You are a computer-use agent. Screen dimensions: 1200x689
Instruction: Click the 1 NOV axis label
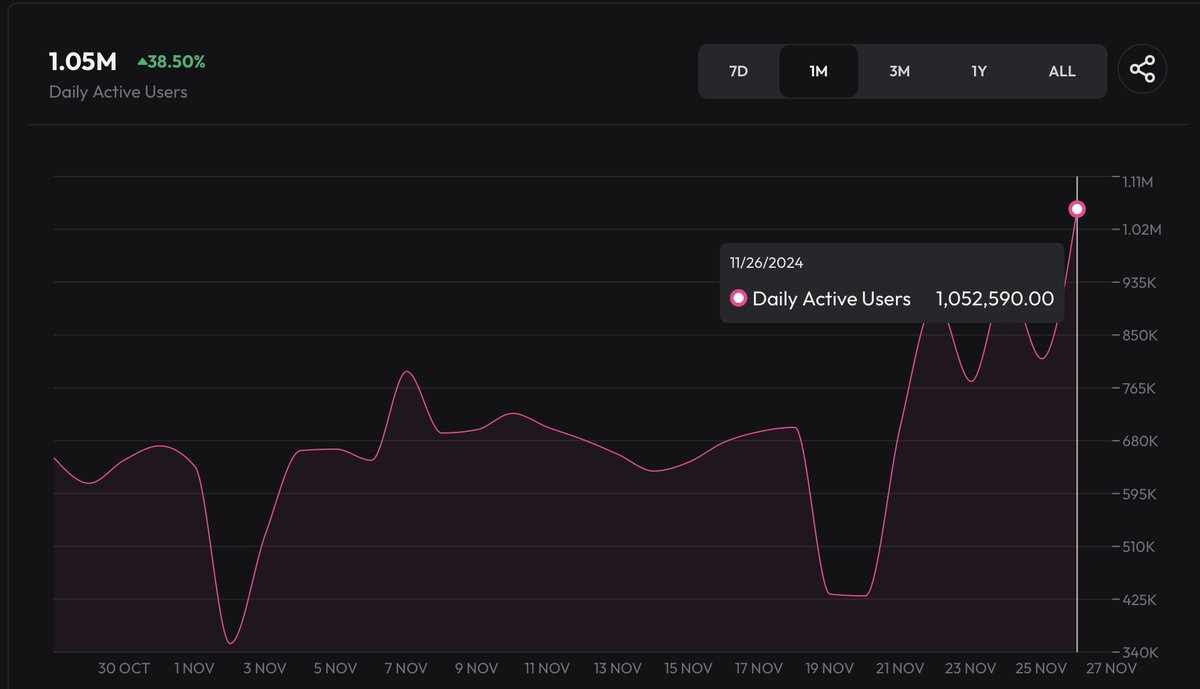[194, 668]
